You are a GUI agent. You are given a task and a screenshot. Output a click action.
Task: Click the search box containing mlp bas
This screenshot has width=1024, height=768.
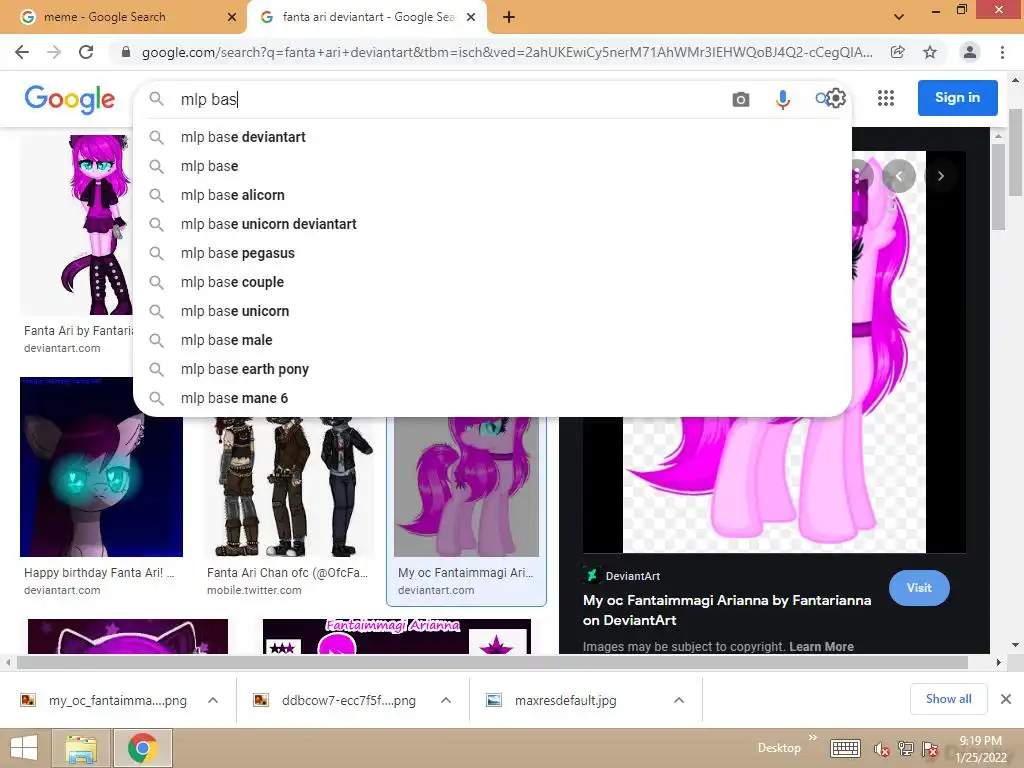tap(451, 99)
